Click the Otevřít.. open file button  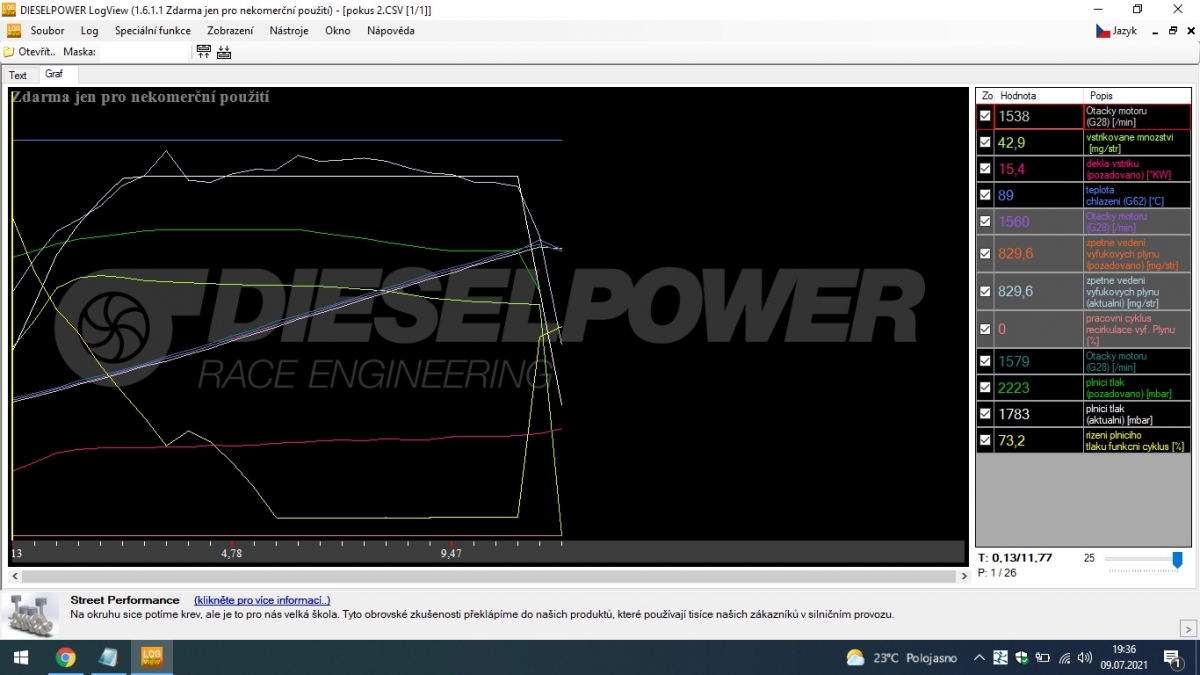coord(30,52)
